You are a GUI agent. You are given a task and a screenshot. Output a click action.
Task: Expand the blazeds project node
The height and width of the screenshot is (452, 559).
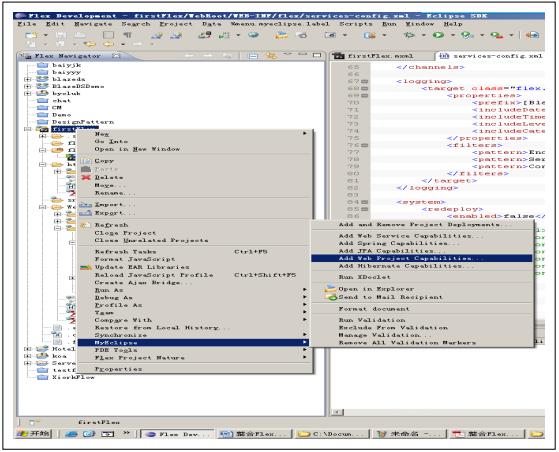point(28,79)
